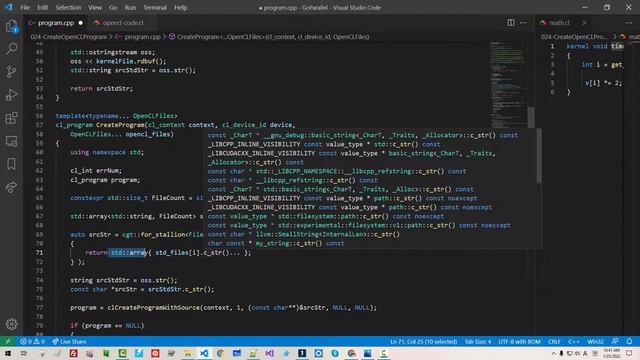Open notifications bell in status bar
The image size is (640, 360).
click(629, 341)
